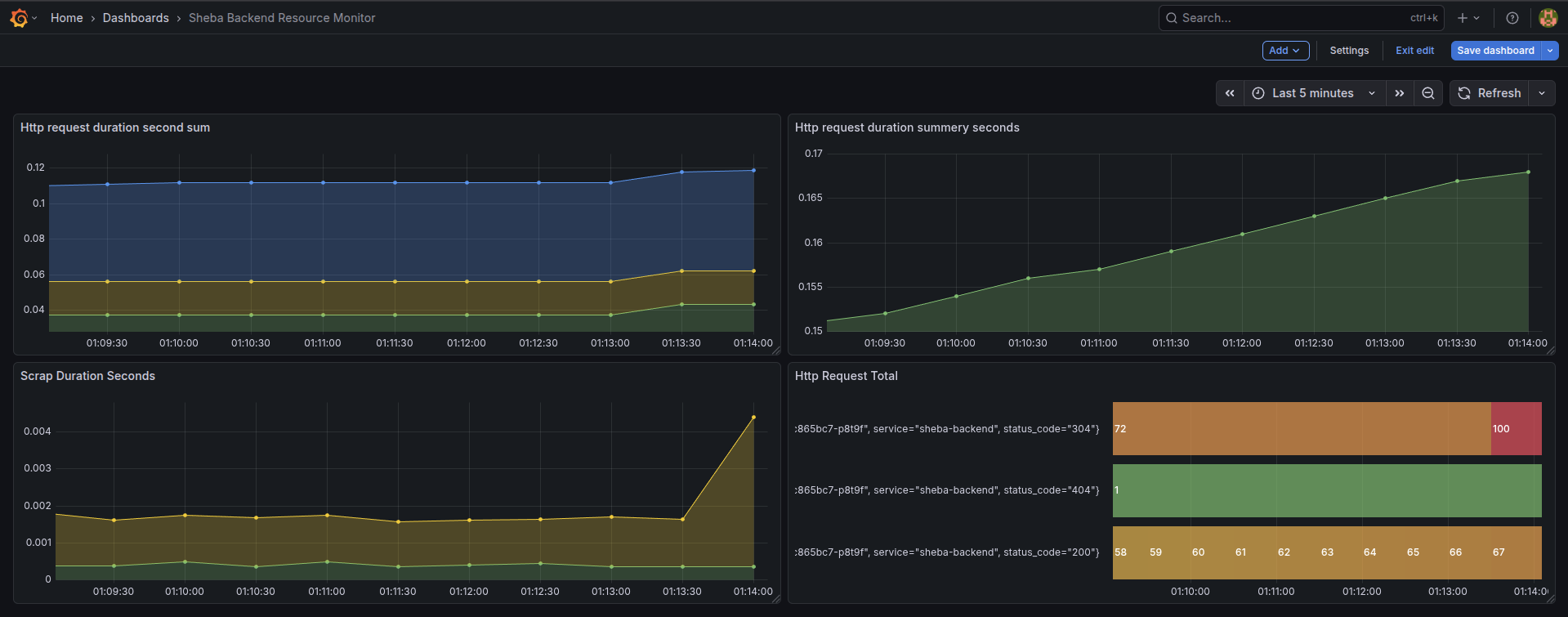Open the Add dropdown button
Viewport: 1568px width, 617px height.
[1285, 51]
